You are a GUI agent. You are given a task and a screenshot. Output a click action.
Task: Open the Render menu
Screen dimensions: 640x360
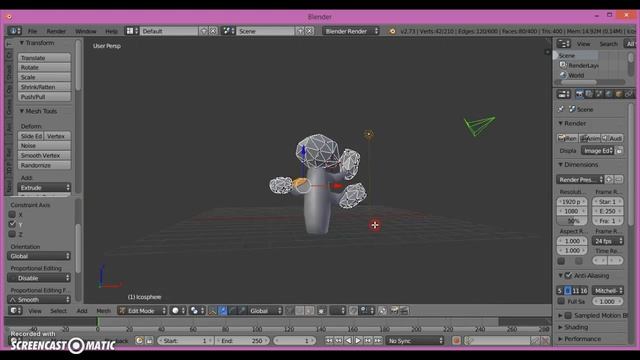(x=56, y=31)
